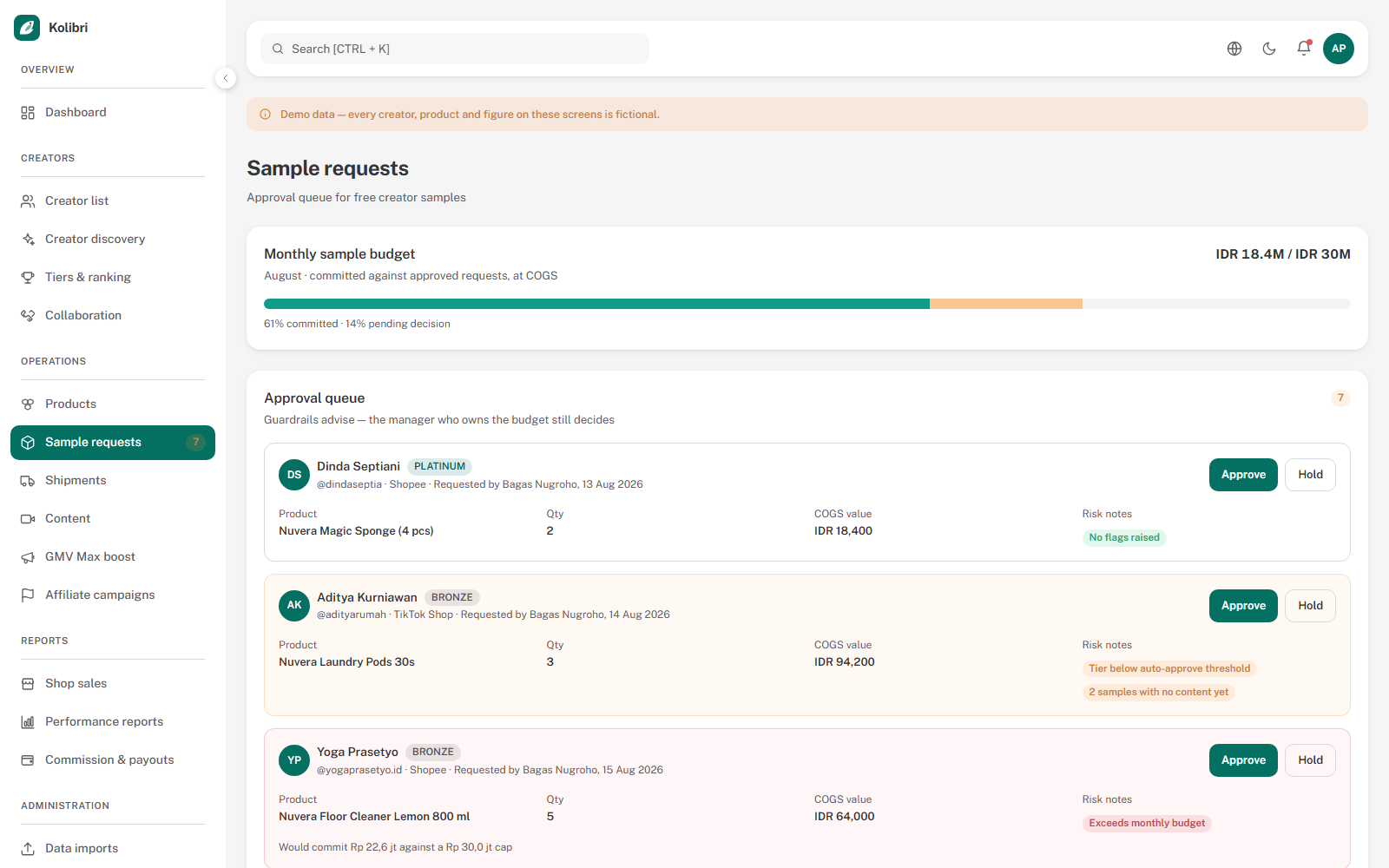
Task: Click the Data imports upload icon
Action: click(28, 849)
